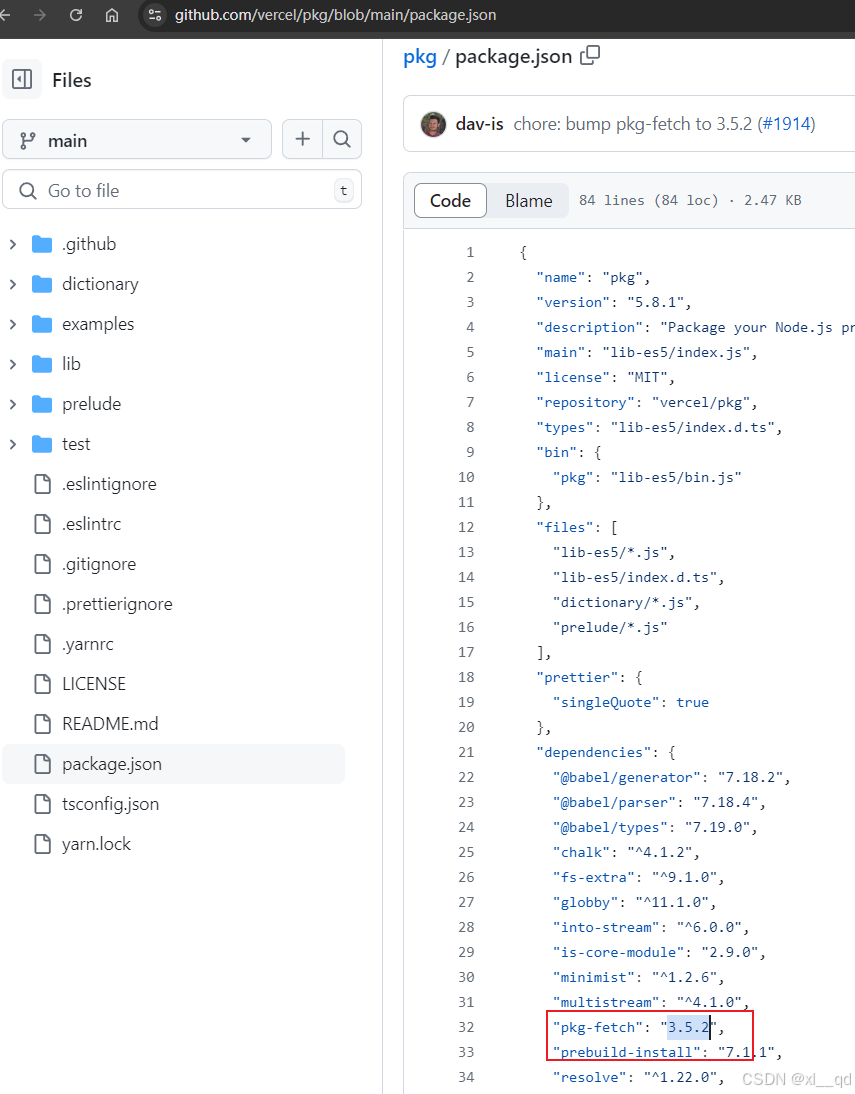Collapse the Files side panel

(x=22, y=79)
